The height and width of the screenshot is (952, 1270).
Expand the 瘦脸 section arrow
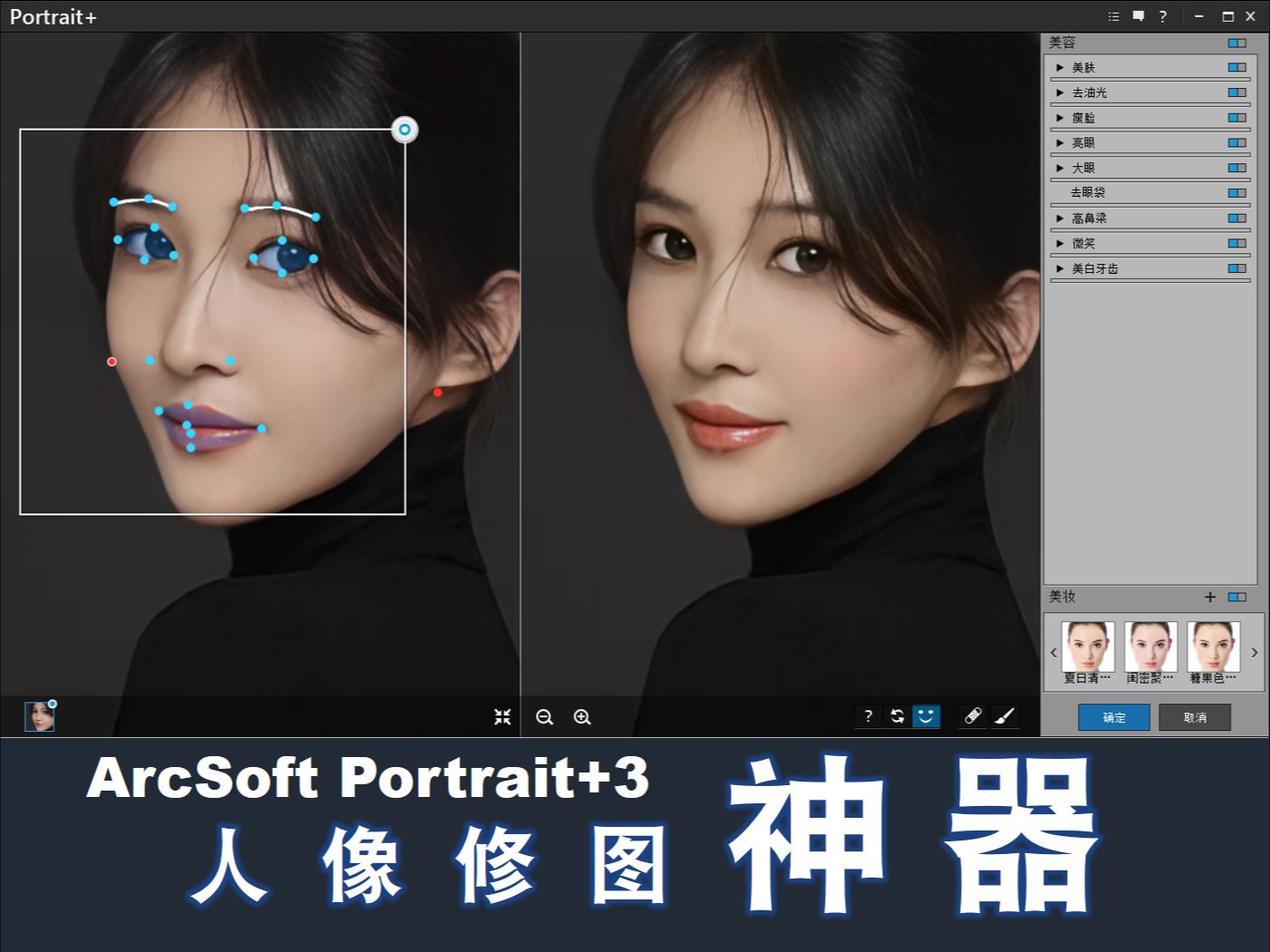(1060, 118)
